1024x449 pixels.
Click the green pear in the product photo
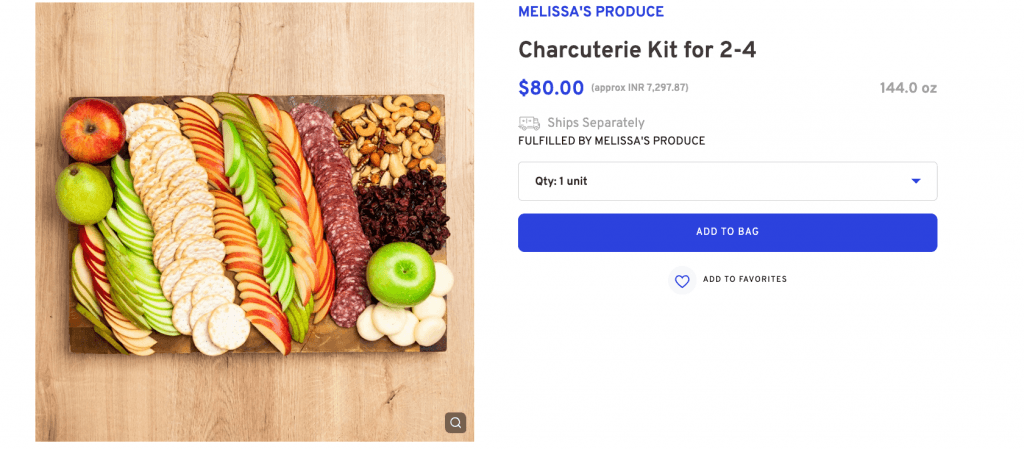pos(84,192)
